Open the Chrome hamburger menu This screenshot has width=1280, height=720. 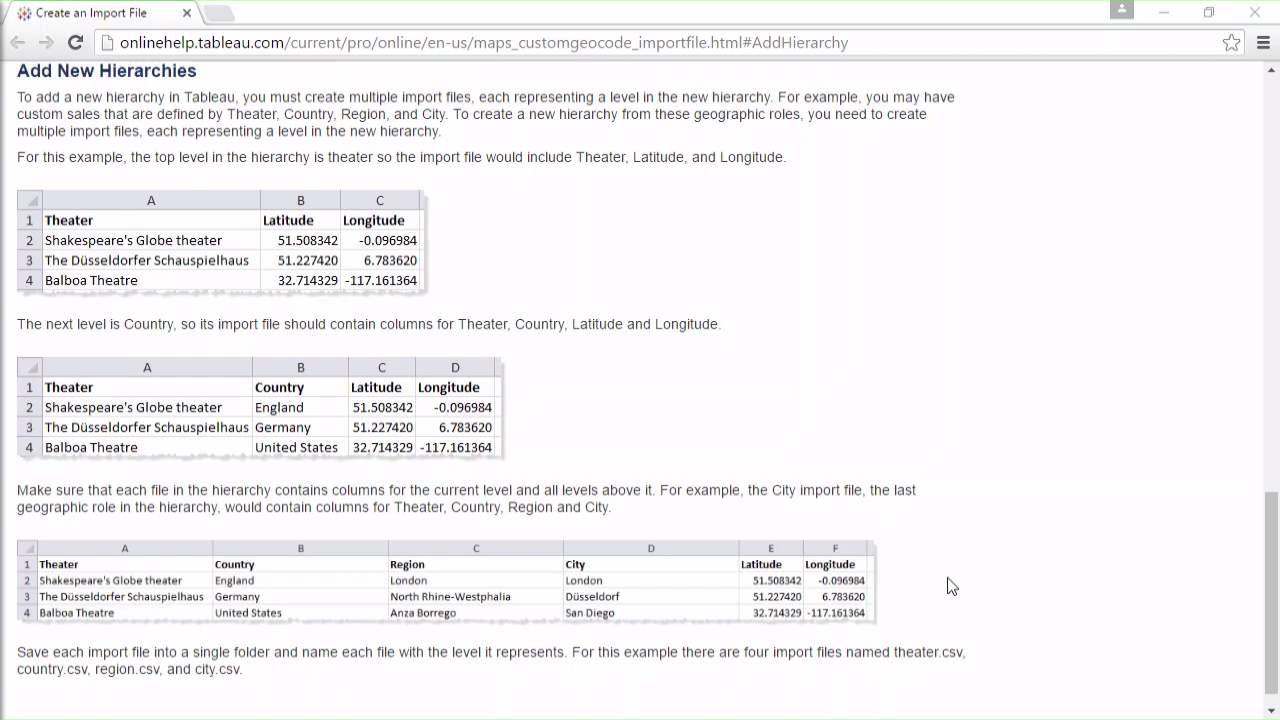point(1263,42)
